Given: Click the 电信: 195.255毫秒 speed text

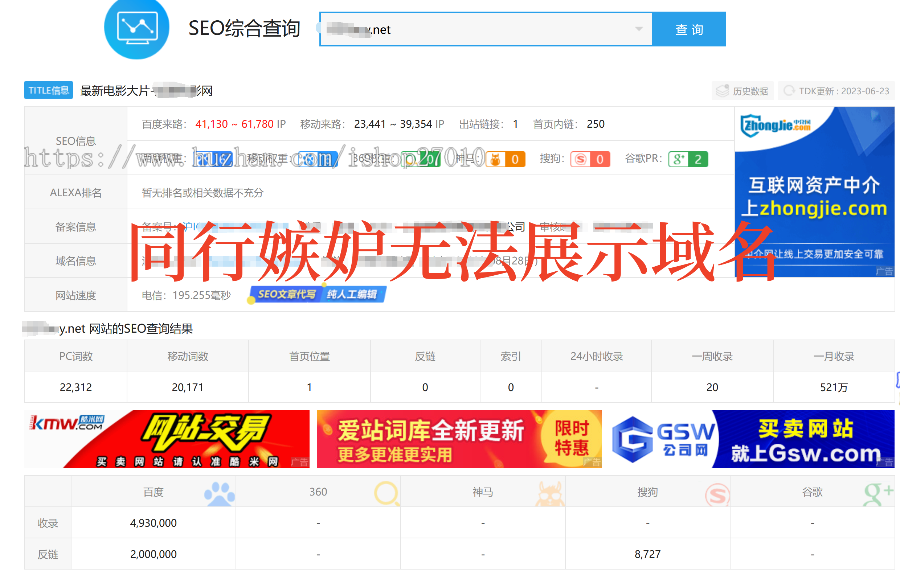Looking at the screenshot, I should (x=186, y=295).
